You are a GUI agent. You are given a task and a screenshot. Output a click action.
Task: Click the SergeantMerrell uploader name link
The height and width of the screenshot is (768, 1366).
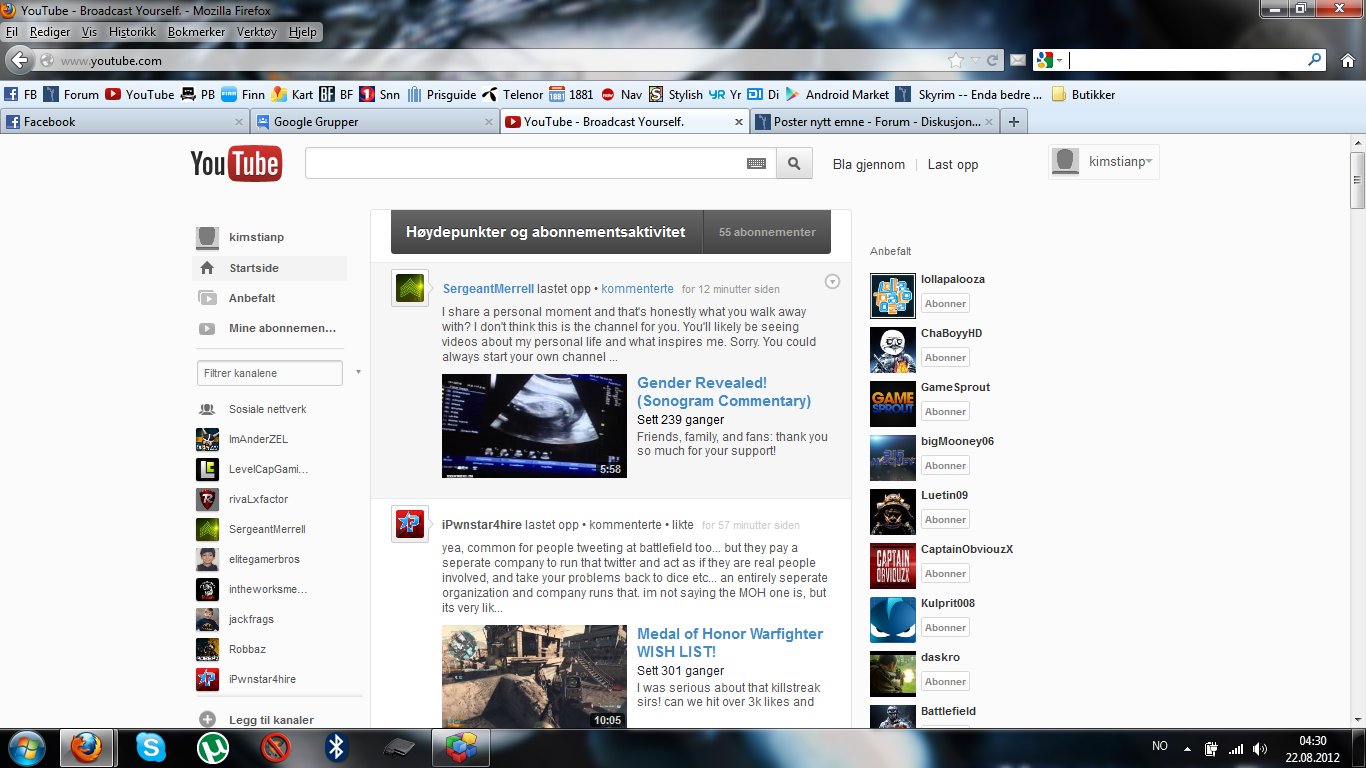point(488,289)
